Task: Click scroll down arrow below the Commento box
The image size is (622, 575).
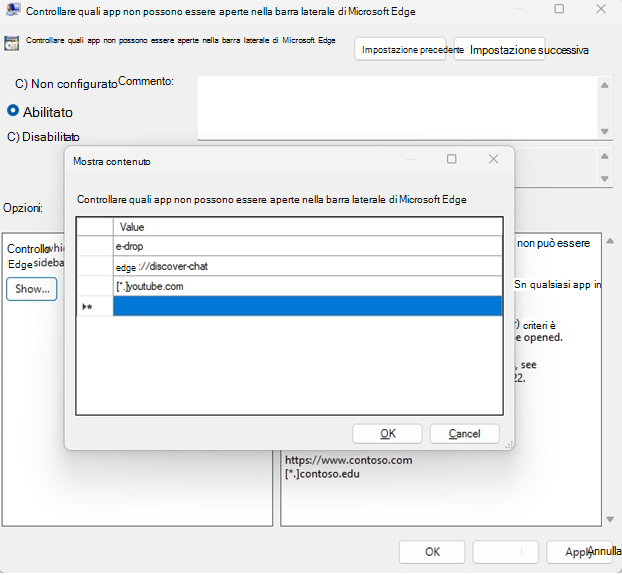Action: coord(605,178)
